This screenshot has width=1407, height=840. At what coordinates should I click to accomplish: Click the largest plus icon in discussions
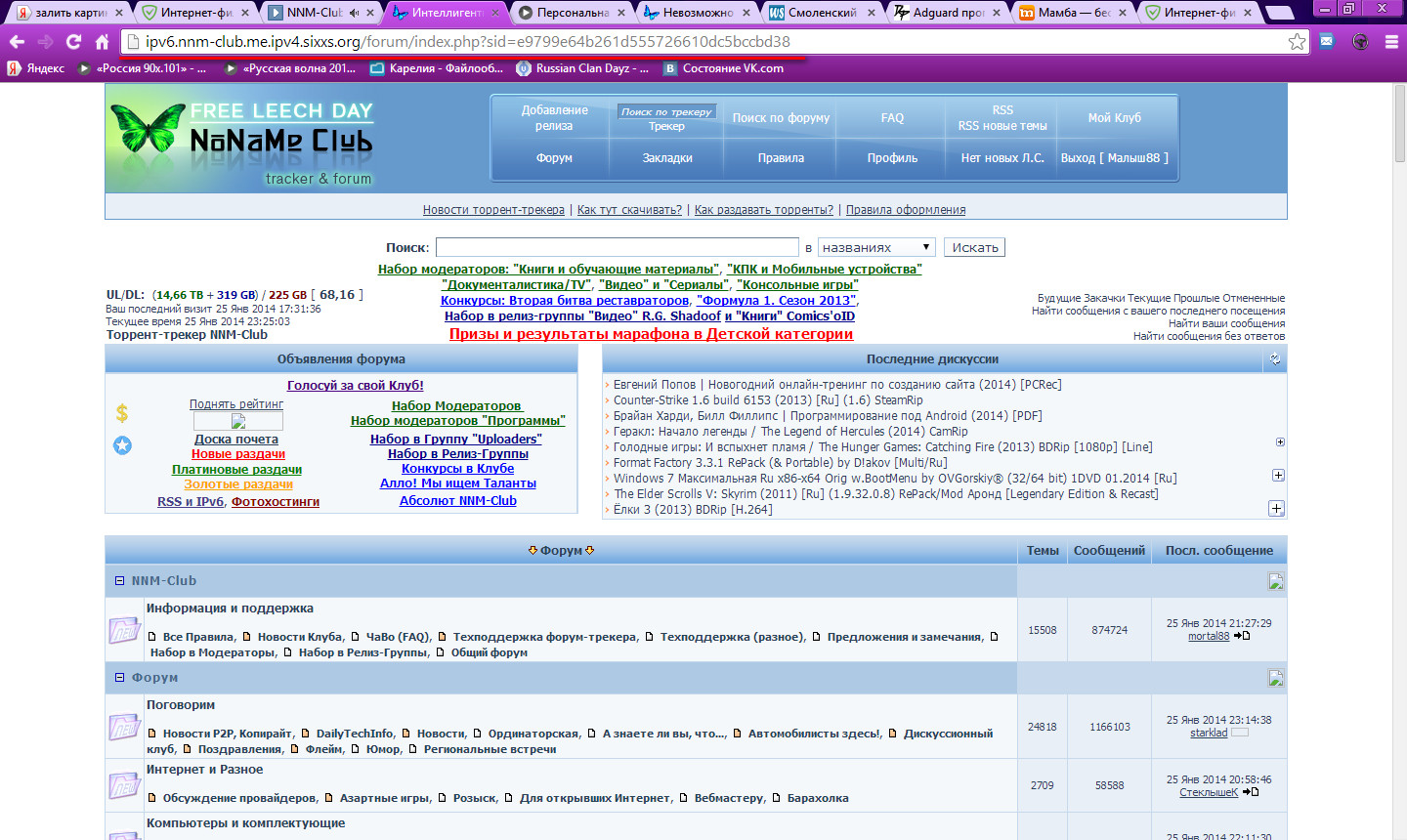[x=1276, y=509]
